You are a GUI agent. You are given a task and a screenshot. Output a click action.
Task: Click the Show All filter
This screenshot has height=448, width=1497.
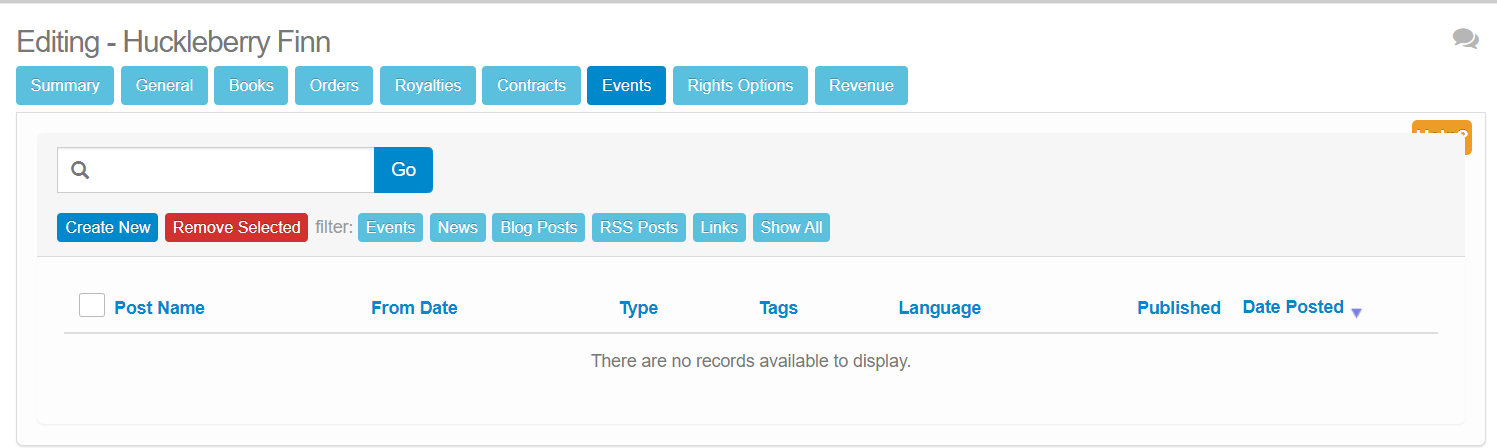[792, 228]
